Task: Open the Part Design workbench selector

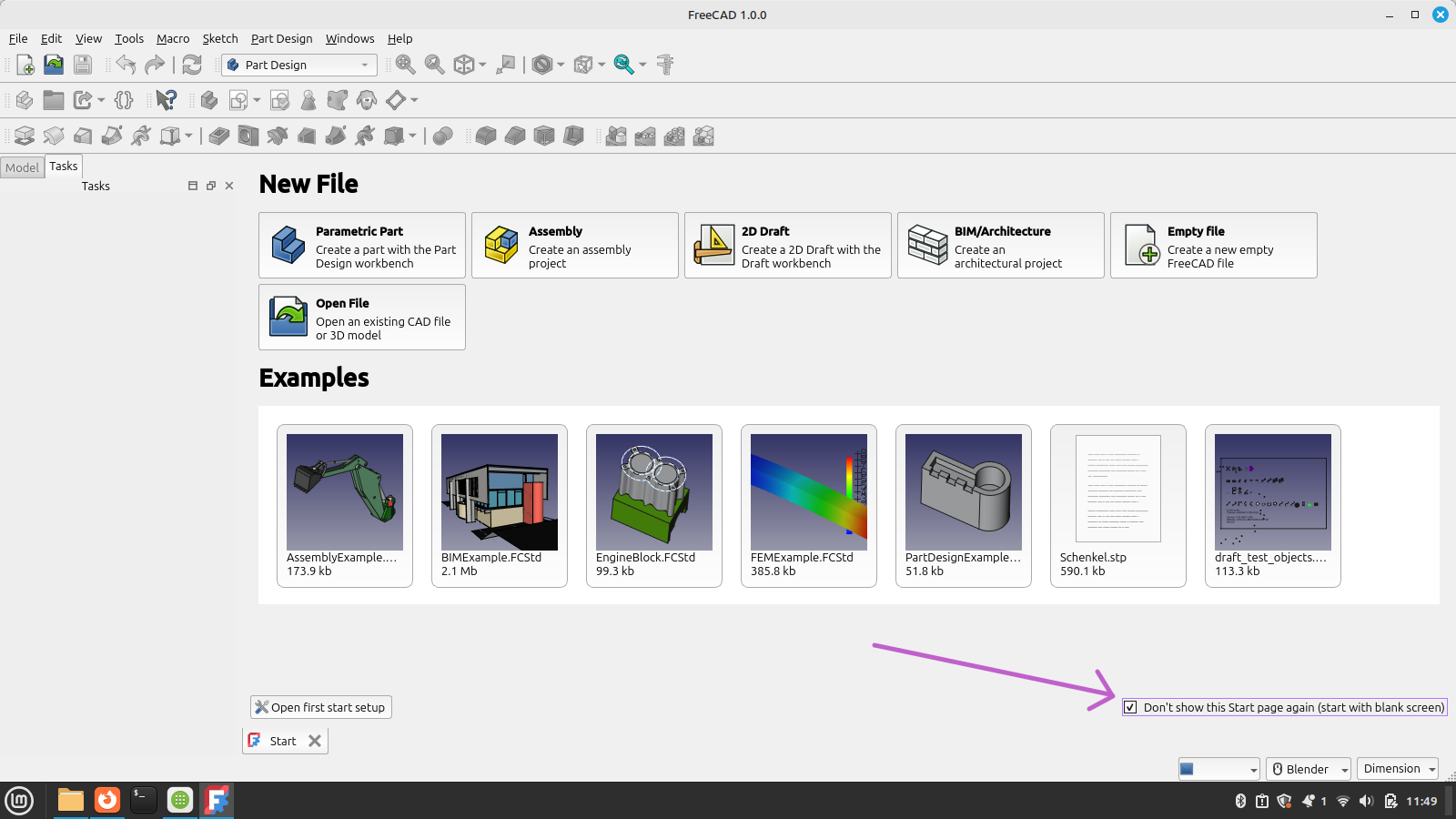Action: pyautogui.click(x=299, y=65)
